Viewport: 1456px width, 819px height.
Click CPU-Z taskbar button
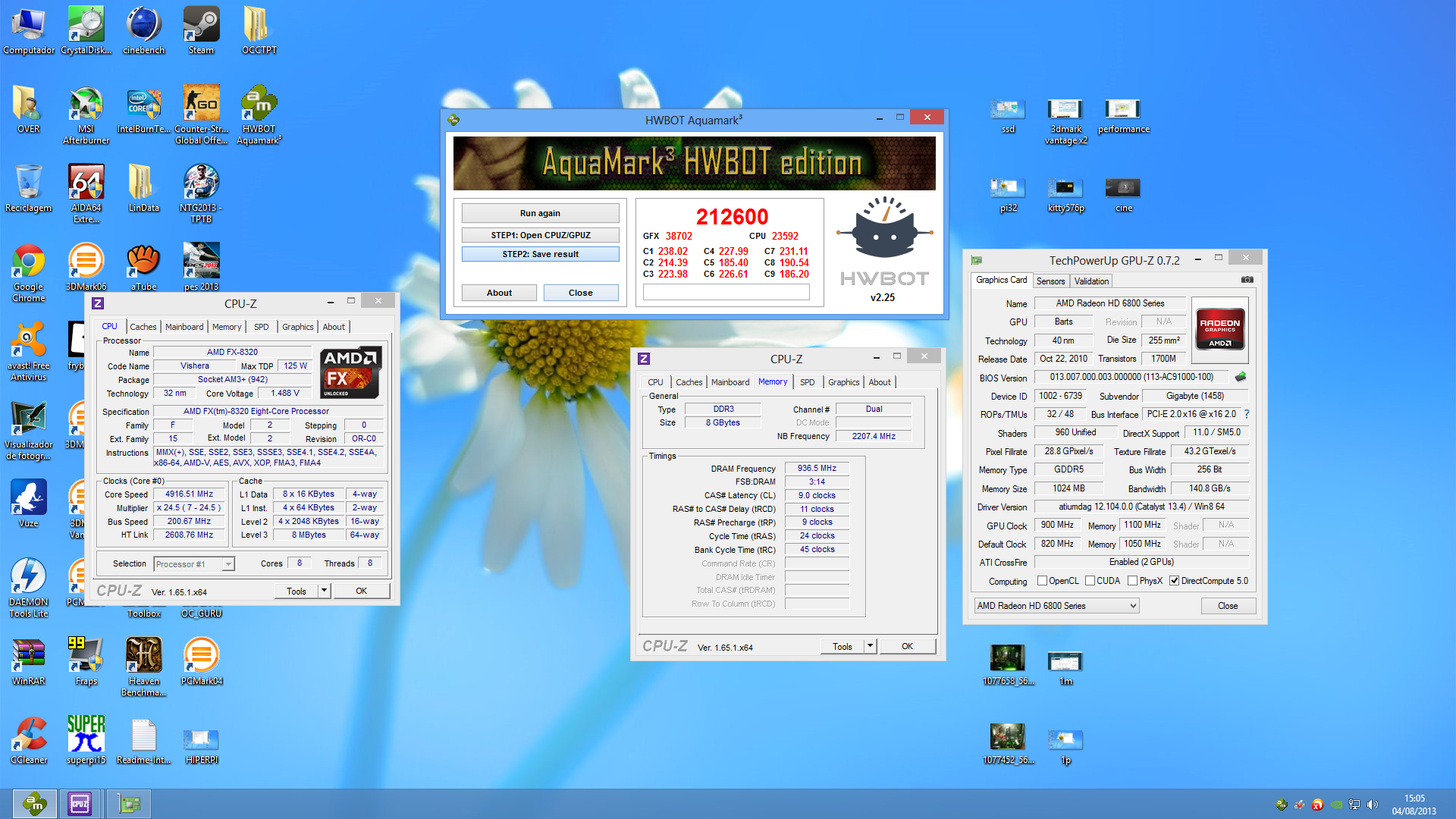[x=80, y=803]
